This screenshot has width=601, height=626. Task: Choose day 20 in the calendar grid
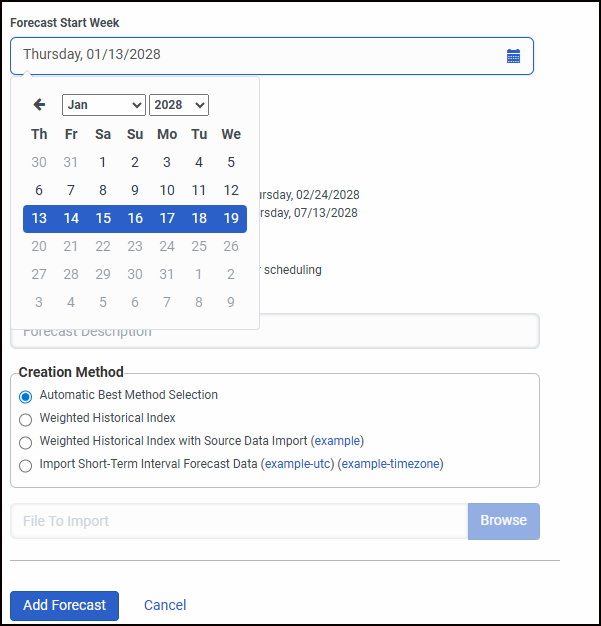coord(39,246)
